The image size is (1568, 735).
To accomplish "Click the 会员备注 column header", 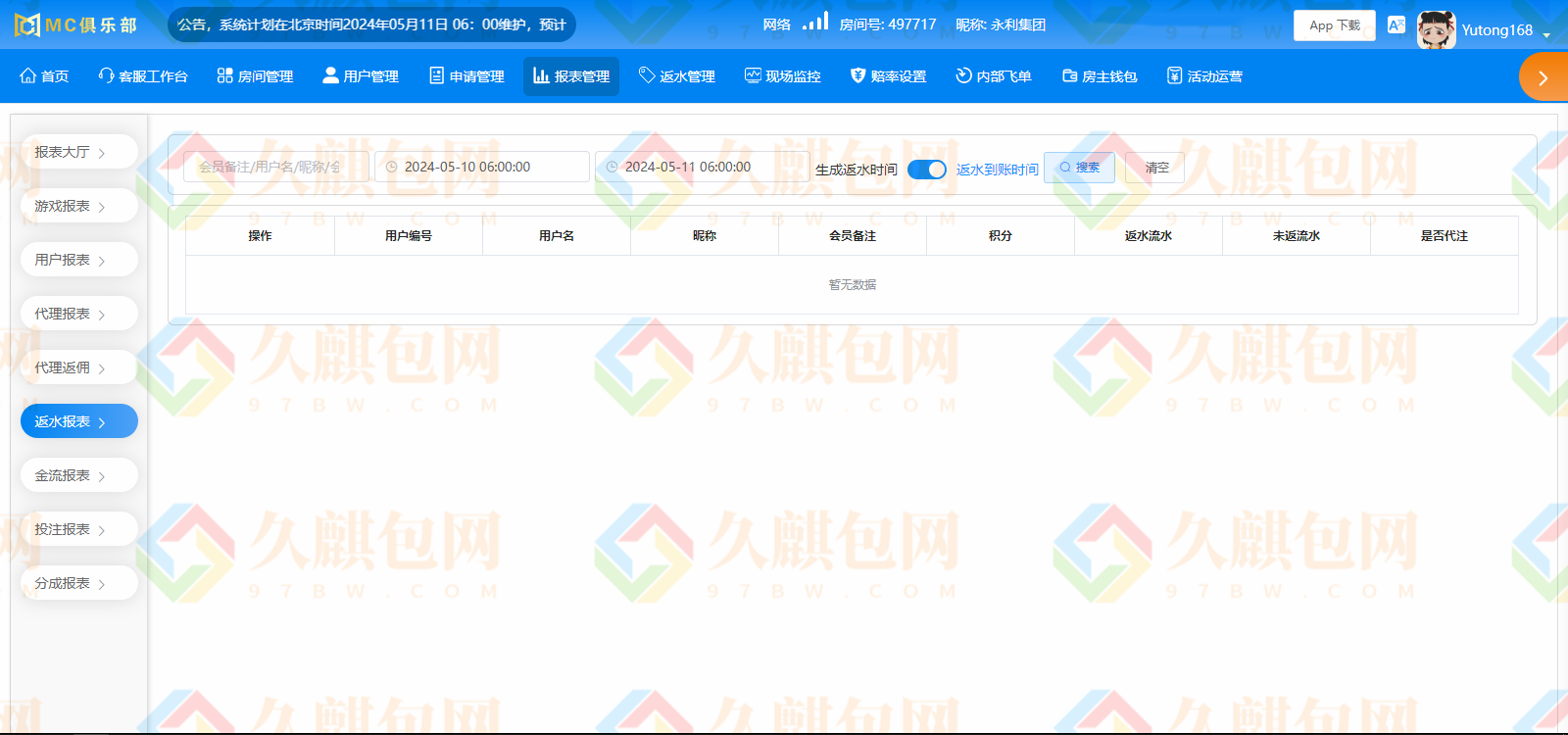I will click(853, 236).
